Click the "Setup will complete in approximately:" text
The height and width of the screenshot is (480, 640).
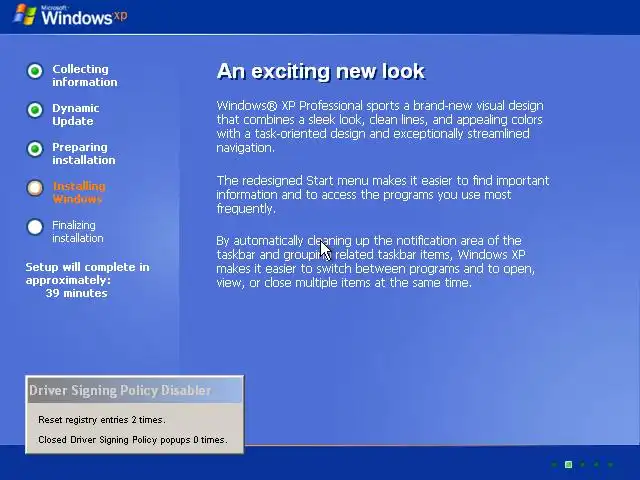click(87, 273)
